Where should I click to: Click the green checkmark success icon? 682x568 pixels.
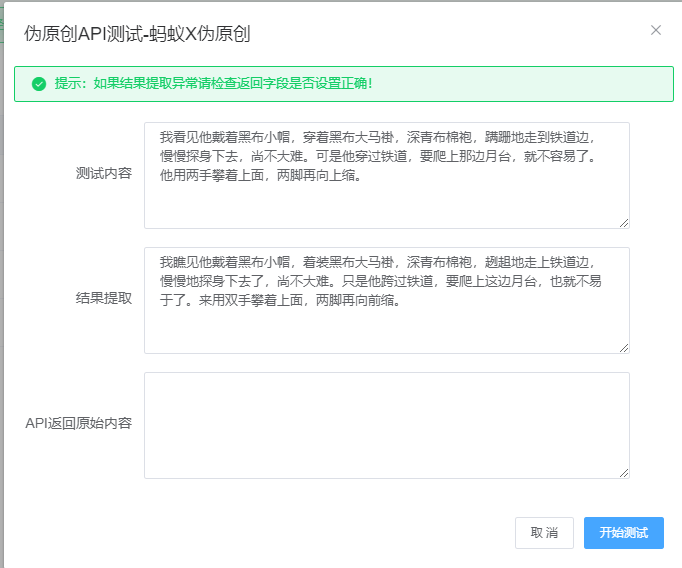[38, 84]
